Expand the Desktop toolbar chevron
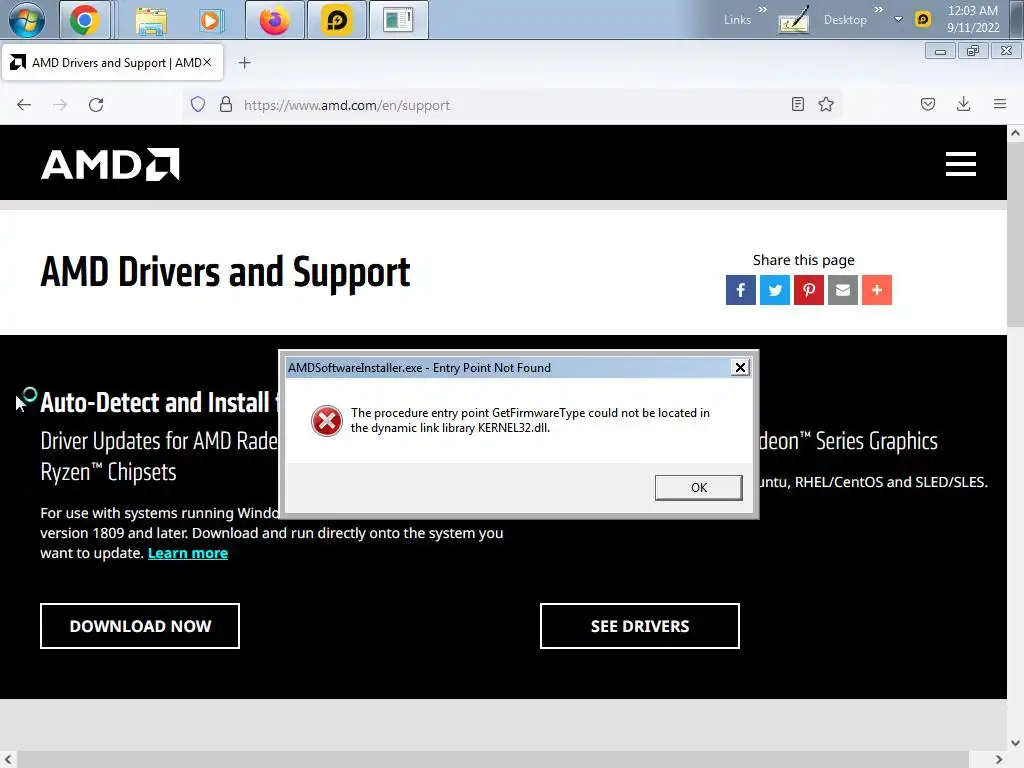1024x768 pixels. coord(878,10)
